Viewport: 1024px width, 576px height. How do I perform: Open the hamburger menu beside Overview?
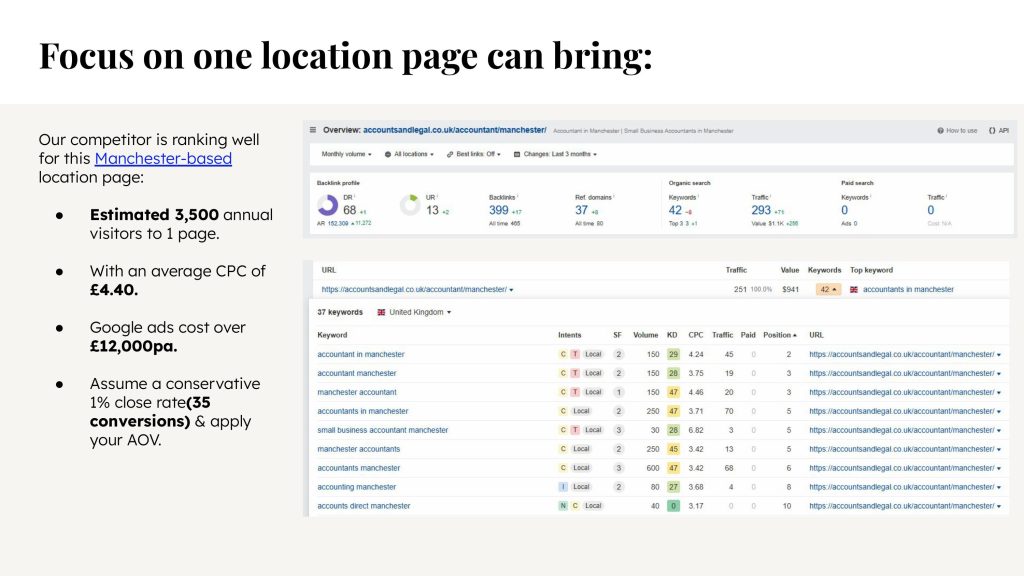(313, 130)
